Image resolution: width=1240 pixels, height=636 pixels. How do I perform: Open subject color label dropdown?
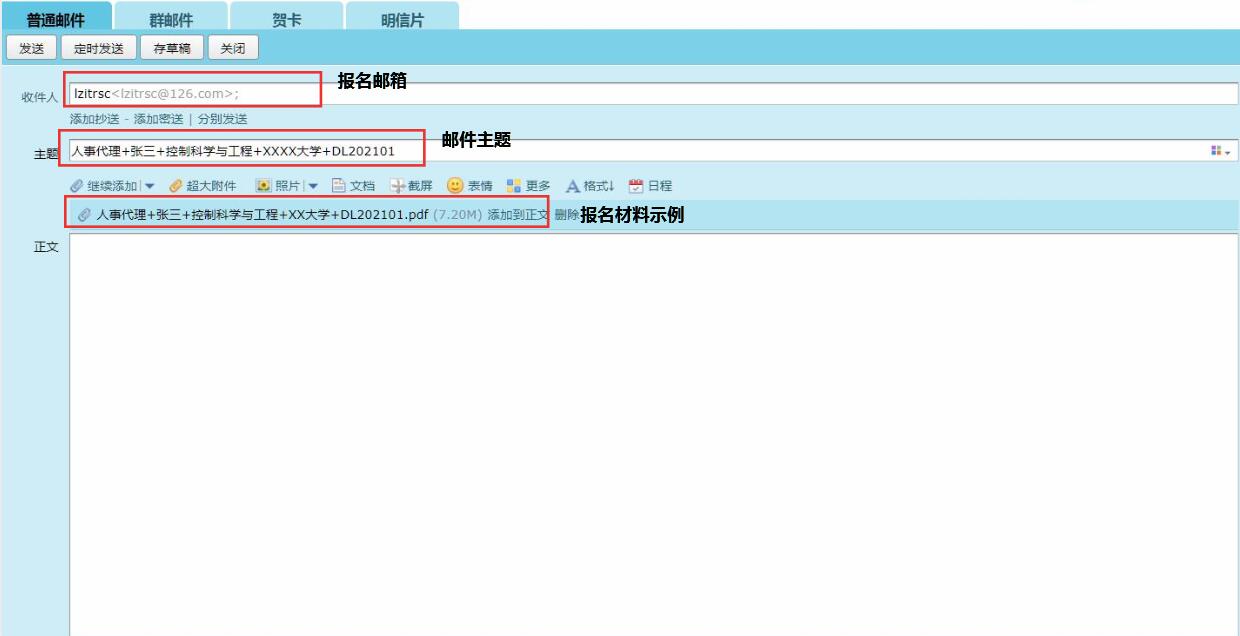tap(1220, 151)
